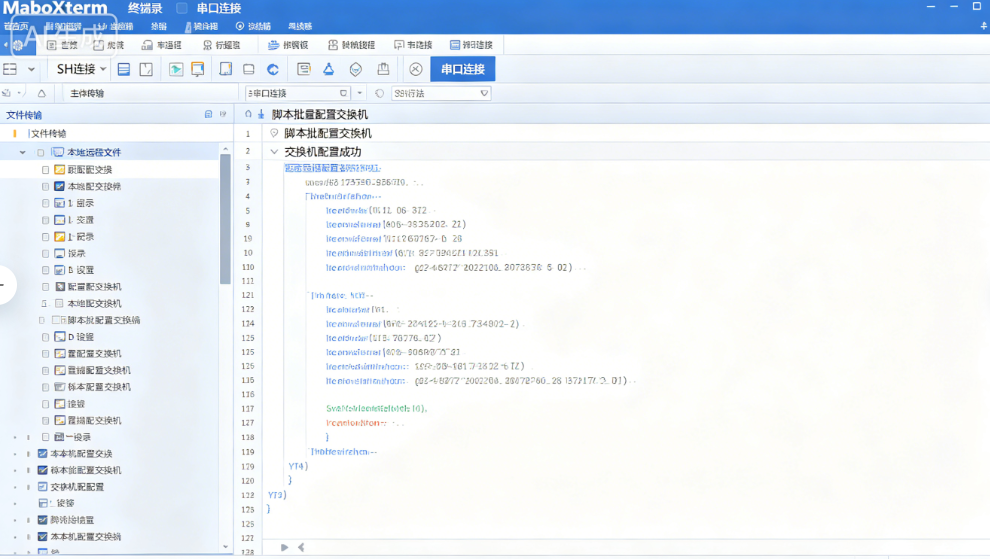Click the blue list lines toolbar icon
Viewport: 990px width, 559px height.
pos(124,69)
